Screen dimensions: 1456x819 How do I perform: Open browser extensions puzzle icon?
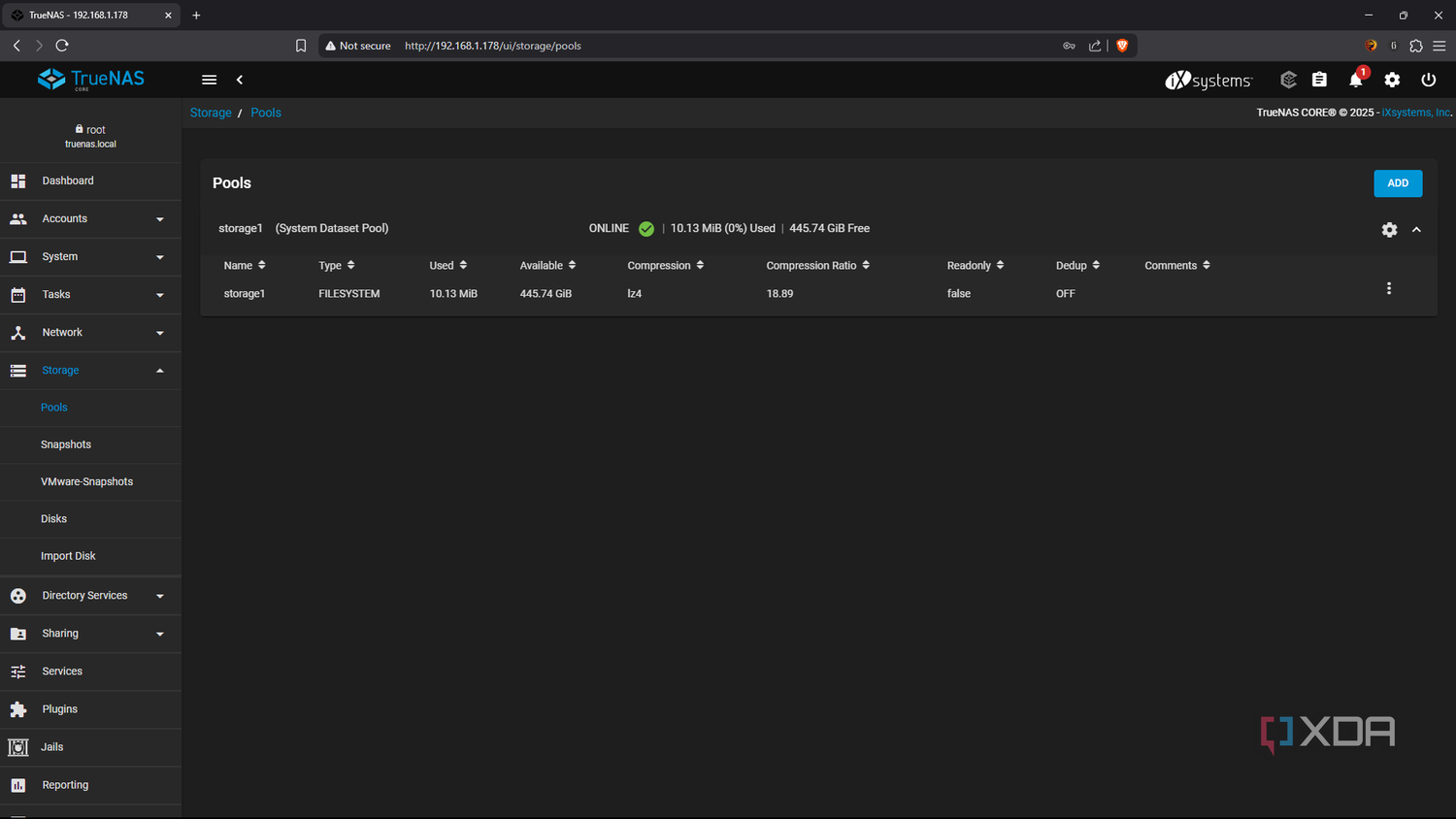[x=1415, y=46]
